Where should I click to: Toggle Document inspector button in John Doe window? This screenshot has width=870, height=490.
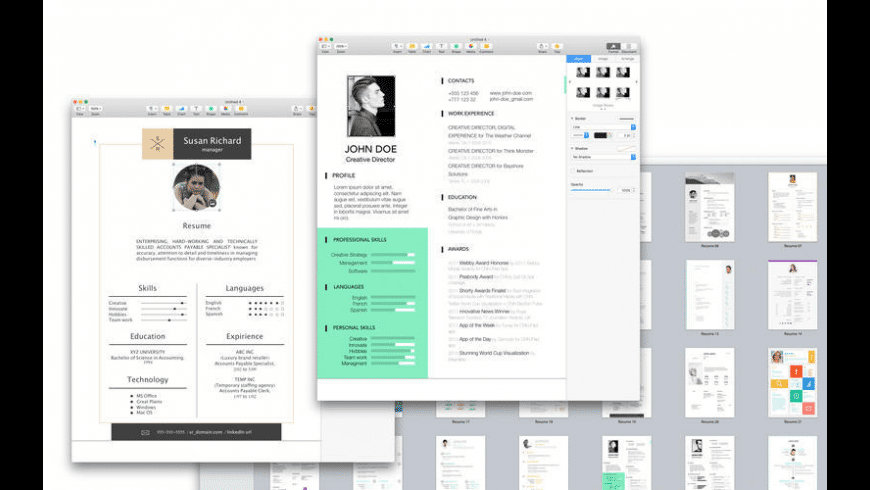coord(629,47)
